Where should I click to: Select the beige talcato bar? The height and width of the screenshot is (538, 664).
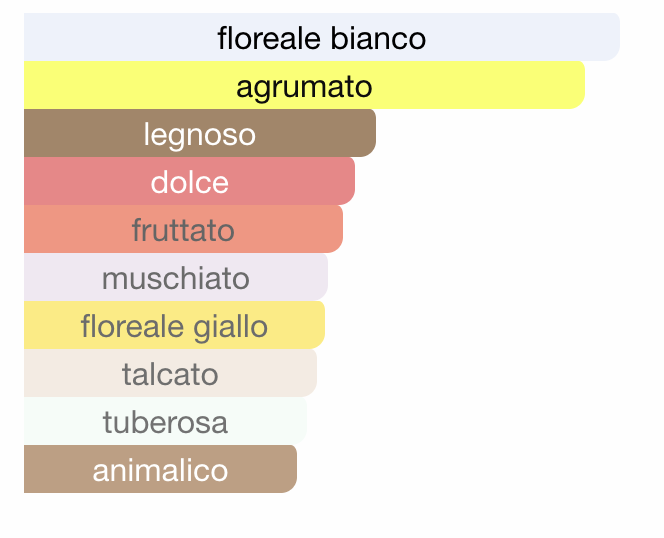[x=170, y=373]
